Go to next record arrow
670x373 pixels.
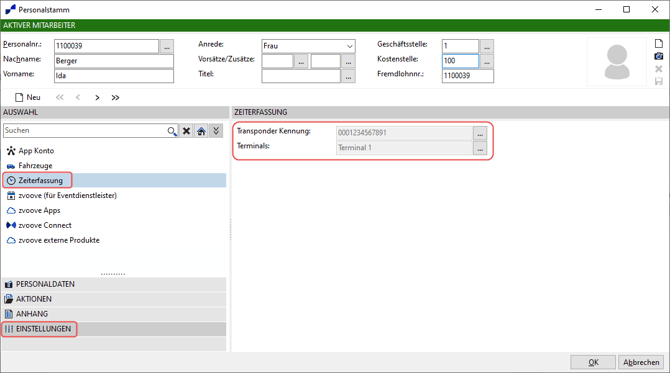97,97
